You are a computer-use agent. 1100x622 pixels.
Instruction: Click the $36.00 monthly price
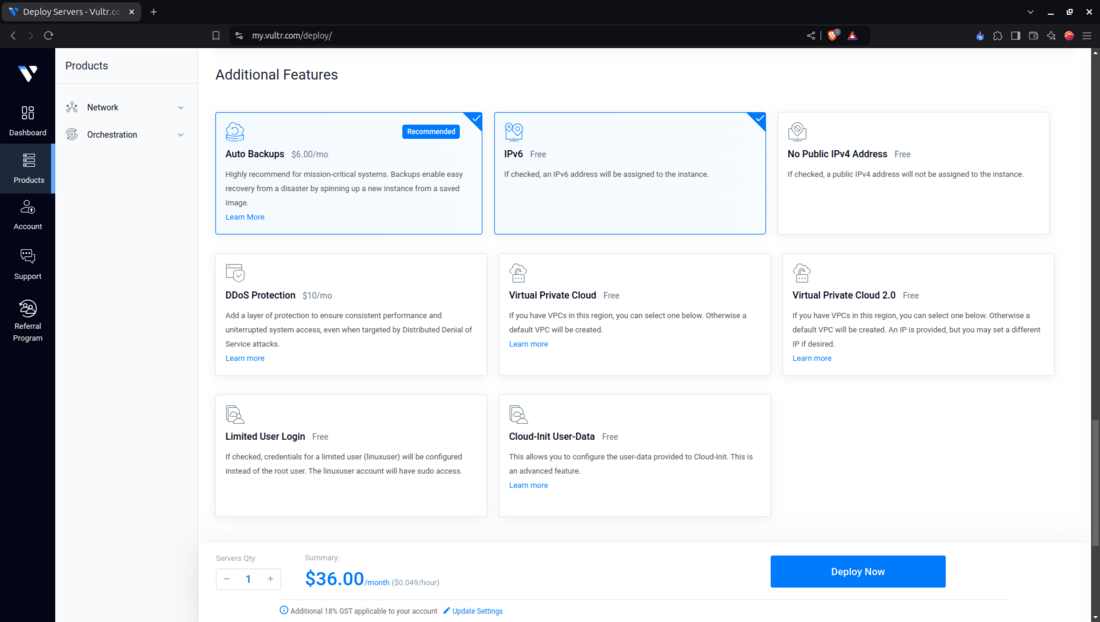click(x=334, y=579)
